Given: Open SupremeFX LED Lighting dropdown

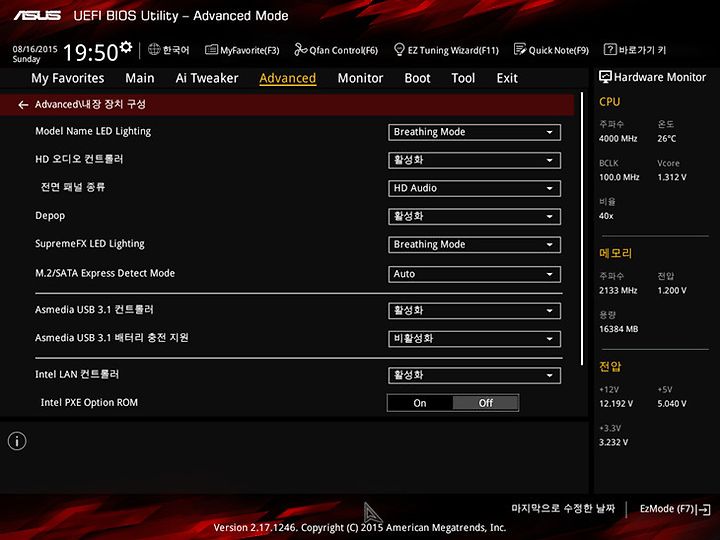Looking at the screenshot, I should click(474, 245).
